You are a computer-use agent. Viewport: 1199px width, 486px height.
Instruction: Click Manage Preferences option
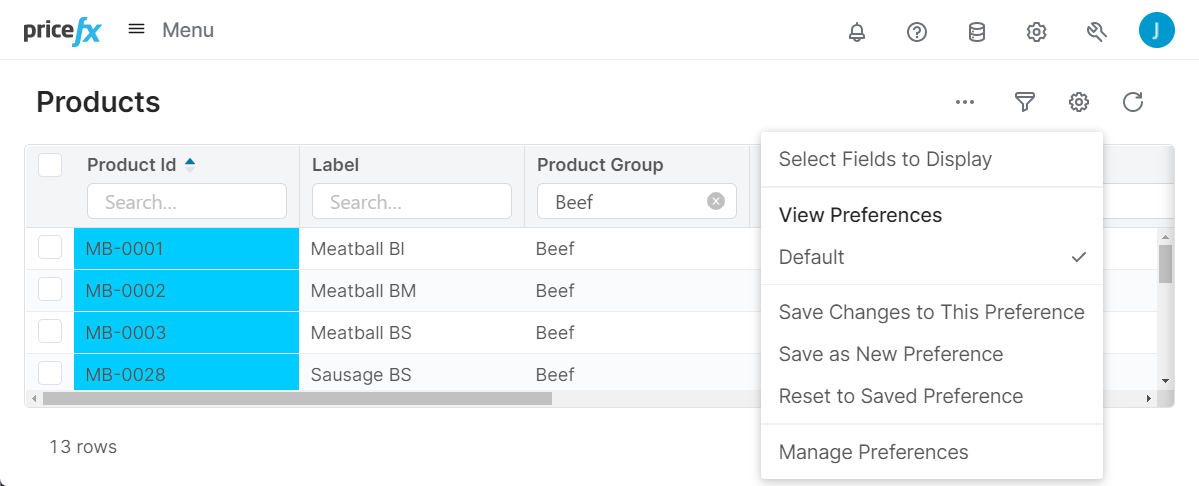873,452
